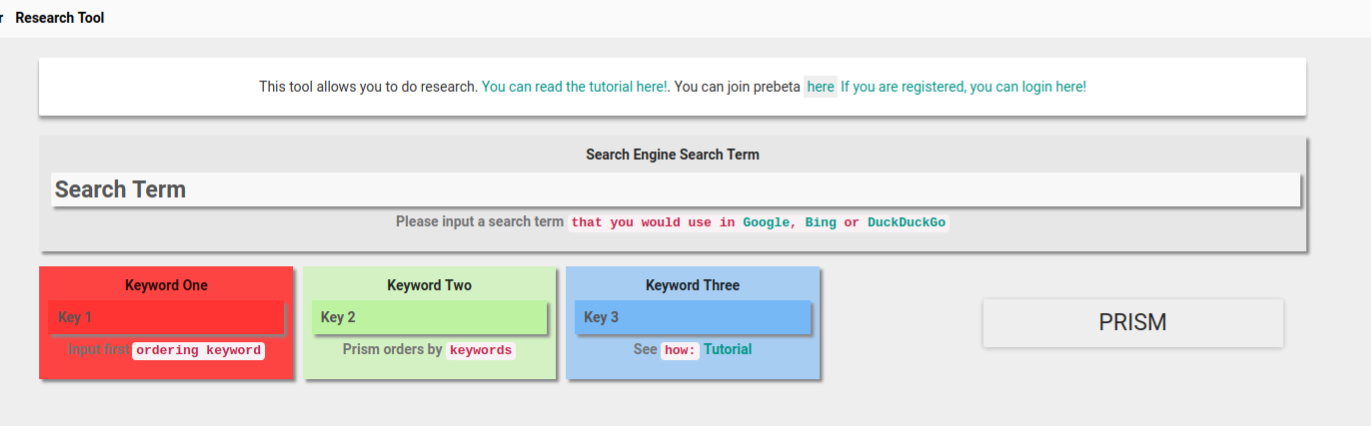This screenshot has width=1371, height=426.
Task: Select the 'Keyword Two' heading text
Action: pyautogui.click(x=429, y=286)
